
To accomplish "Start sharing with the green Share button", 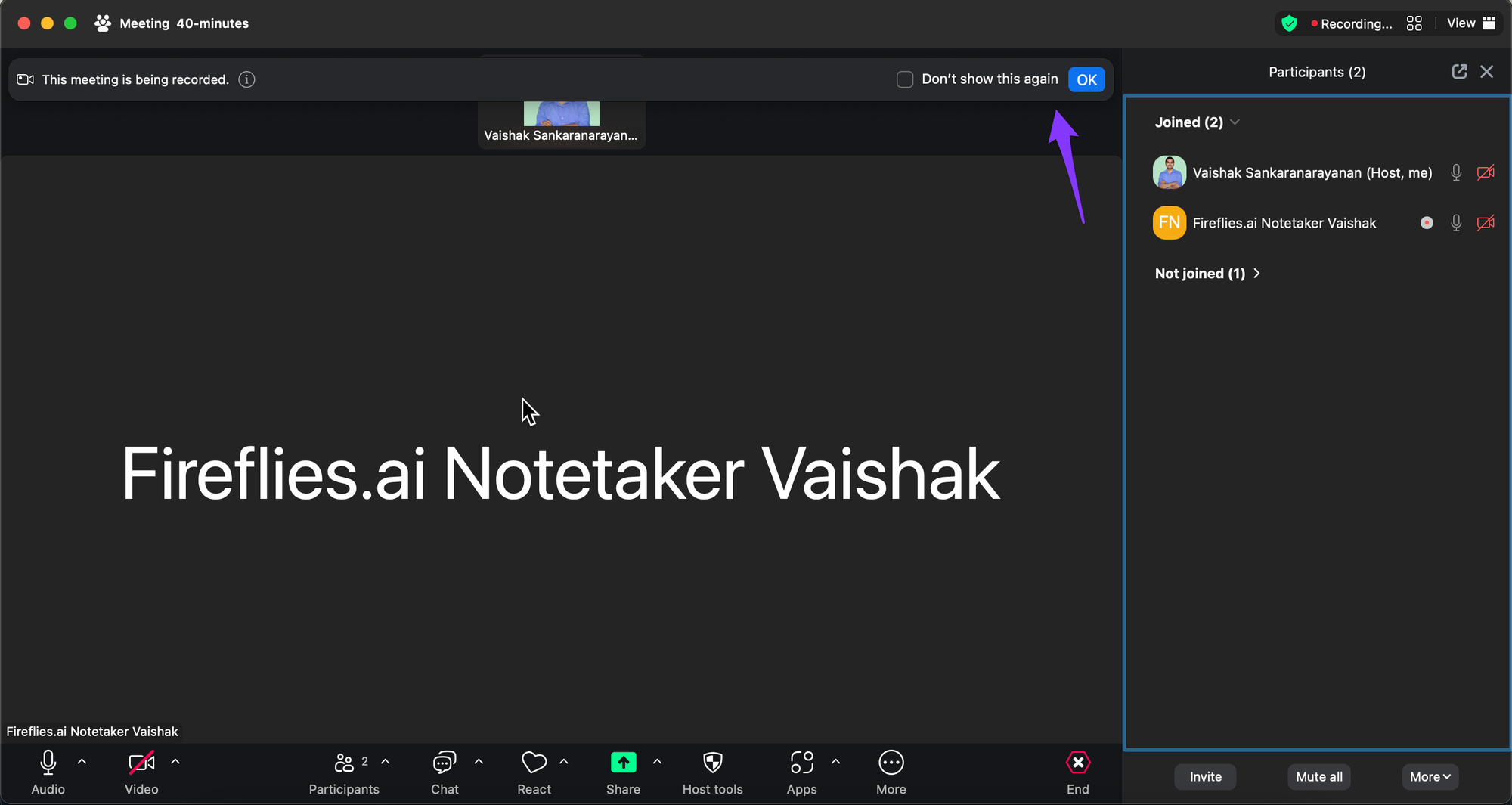I will pos(623,772).
